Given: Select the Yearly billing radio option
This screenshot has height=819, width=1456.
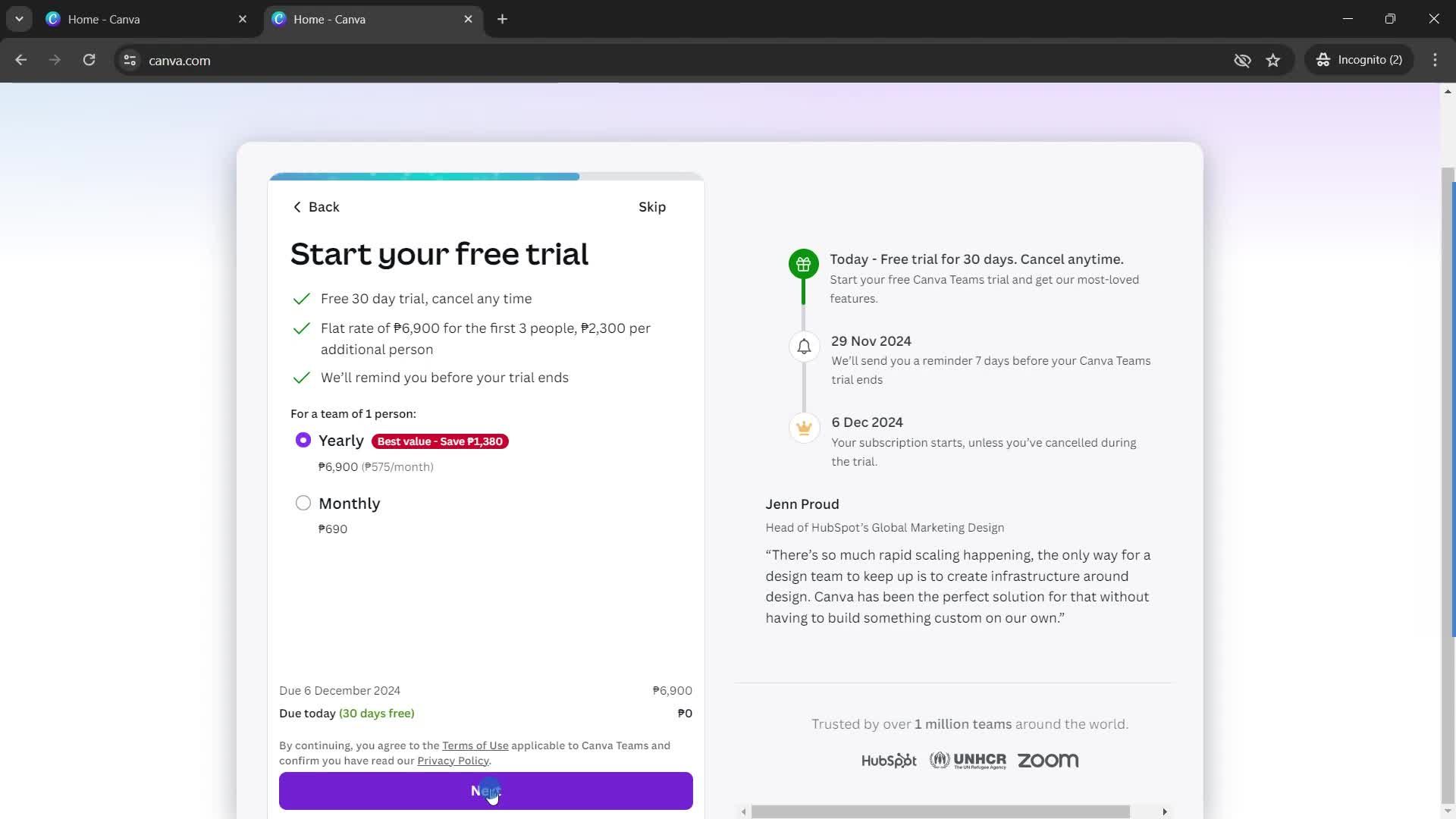Looking at the screenshot, I should (303, 440).
